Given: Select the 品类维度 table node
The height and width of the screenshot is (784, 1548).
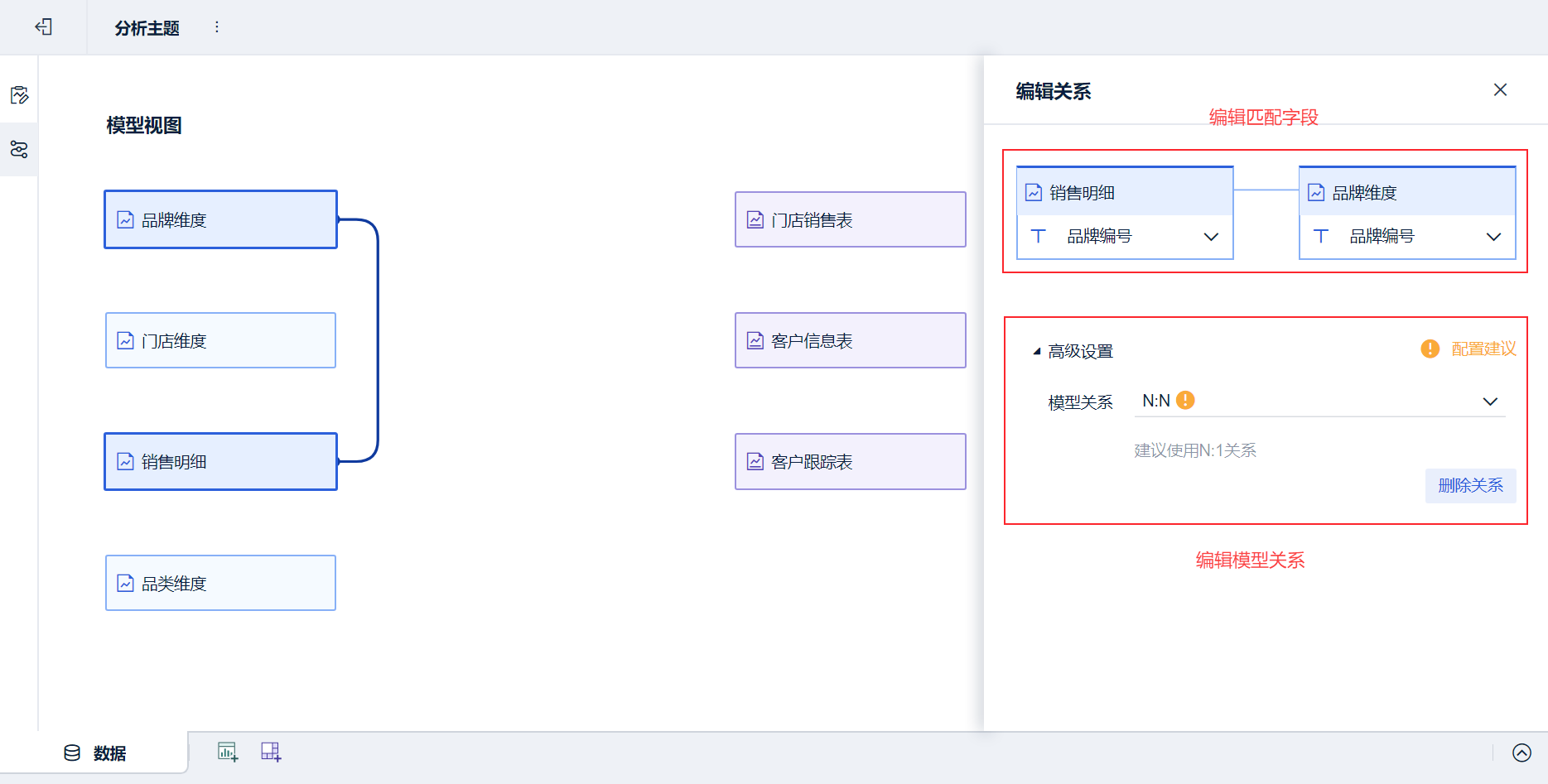Looking at the screenshot, I should [x=220, y=583].
